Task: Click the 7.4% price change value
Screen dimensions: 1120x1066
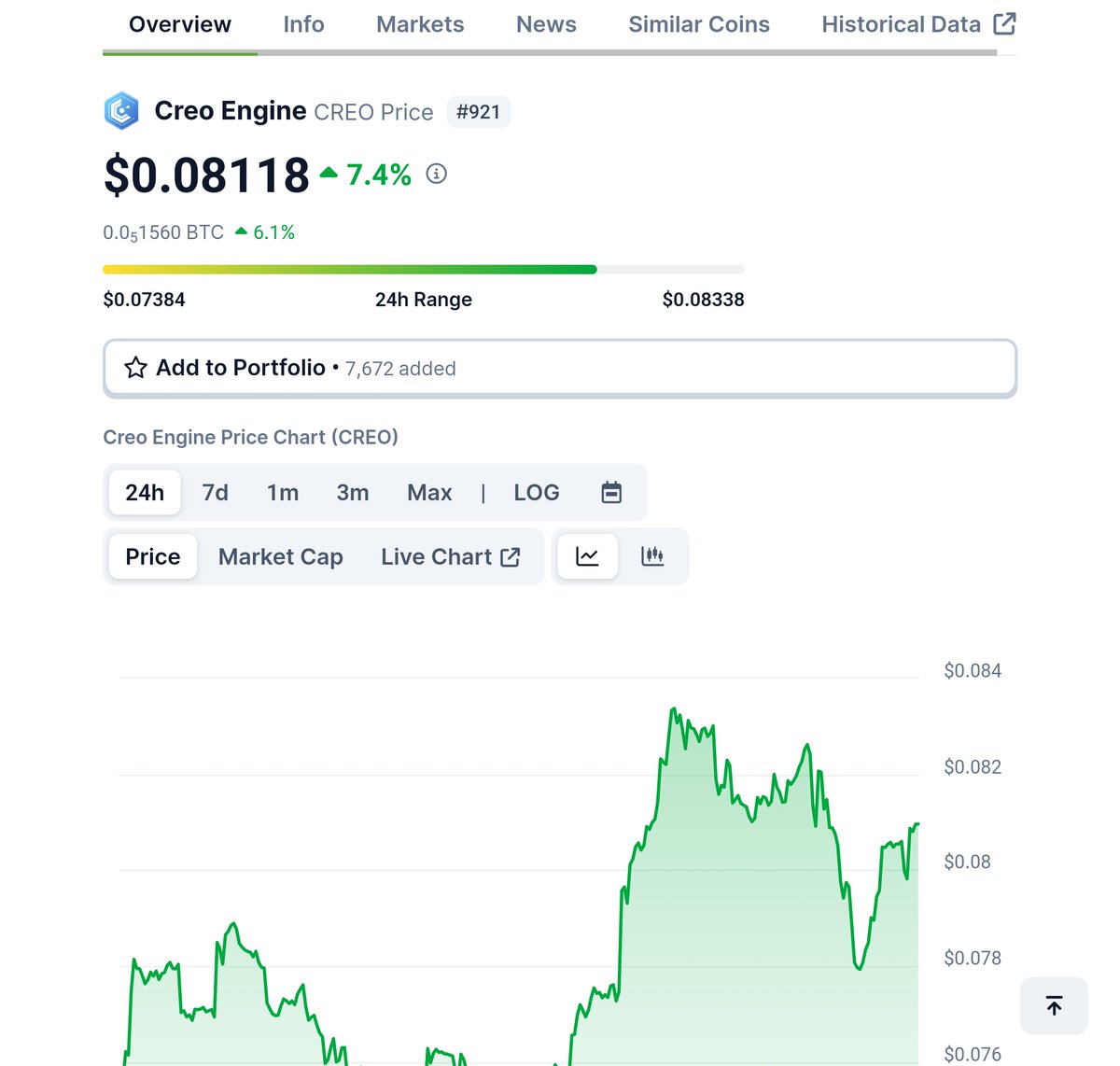Action: coord(378,175)
